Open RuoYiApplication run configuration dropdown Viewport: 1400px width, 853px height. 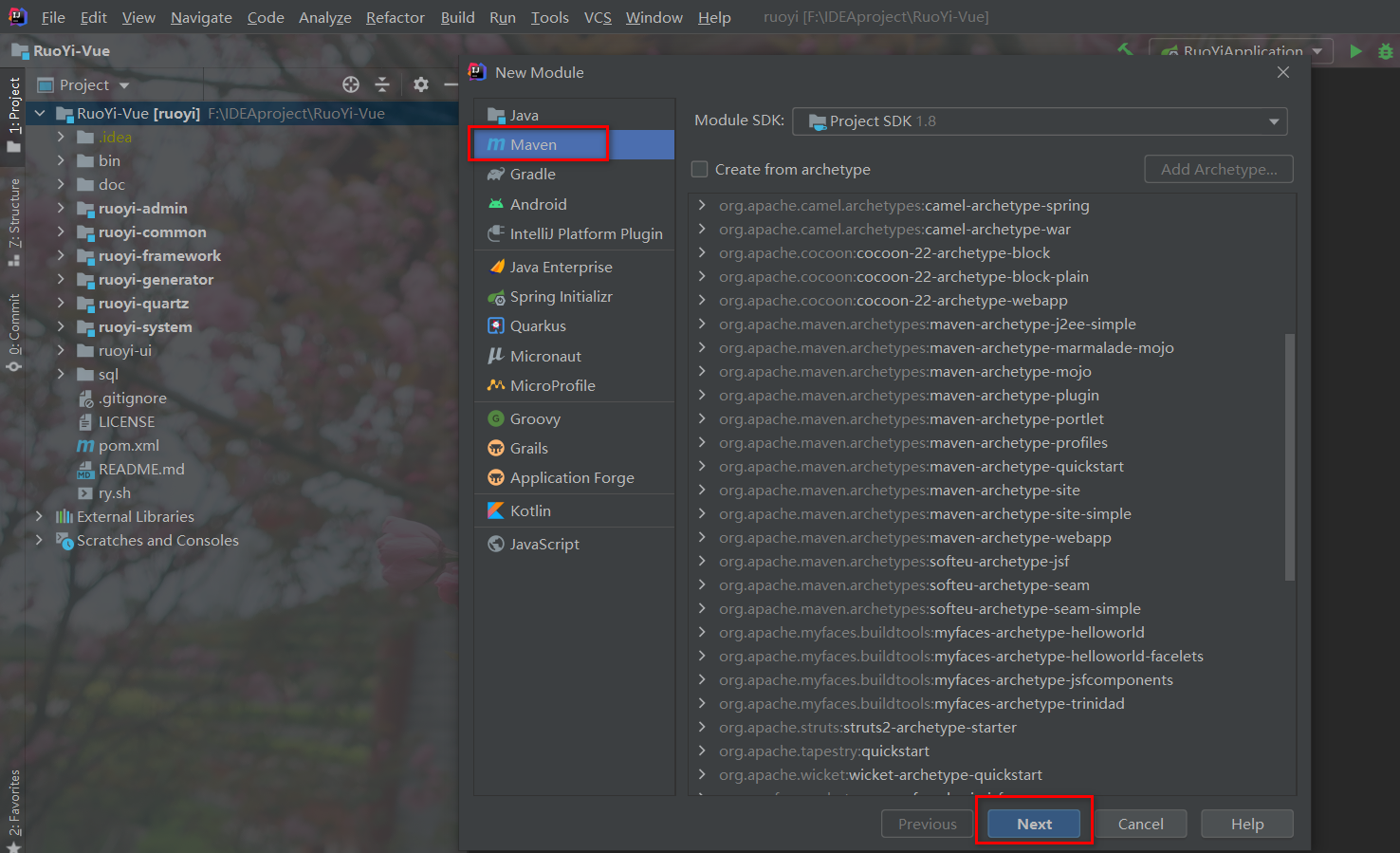coord(1241,51)
